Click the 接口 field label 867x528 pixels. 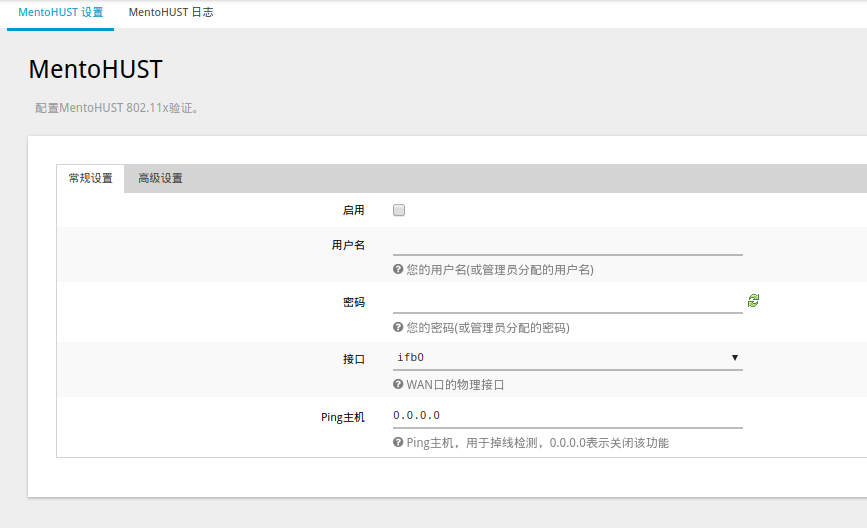tap(353, 359)
